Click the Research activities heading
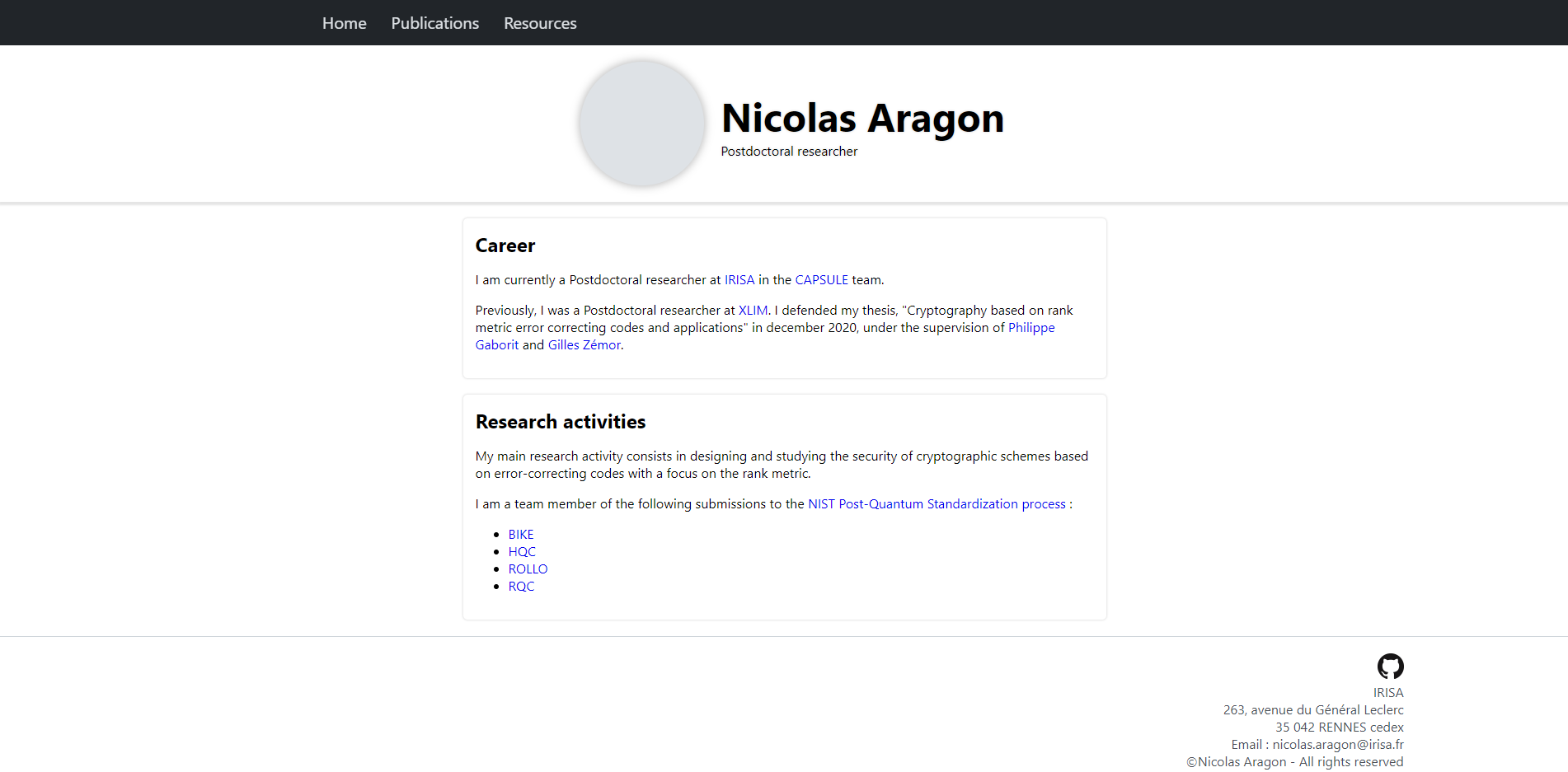Screen dimensions: 1568x772 click(561, 422)
